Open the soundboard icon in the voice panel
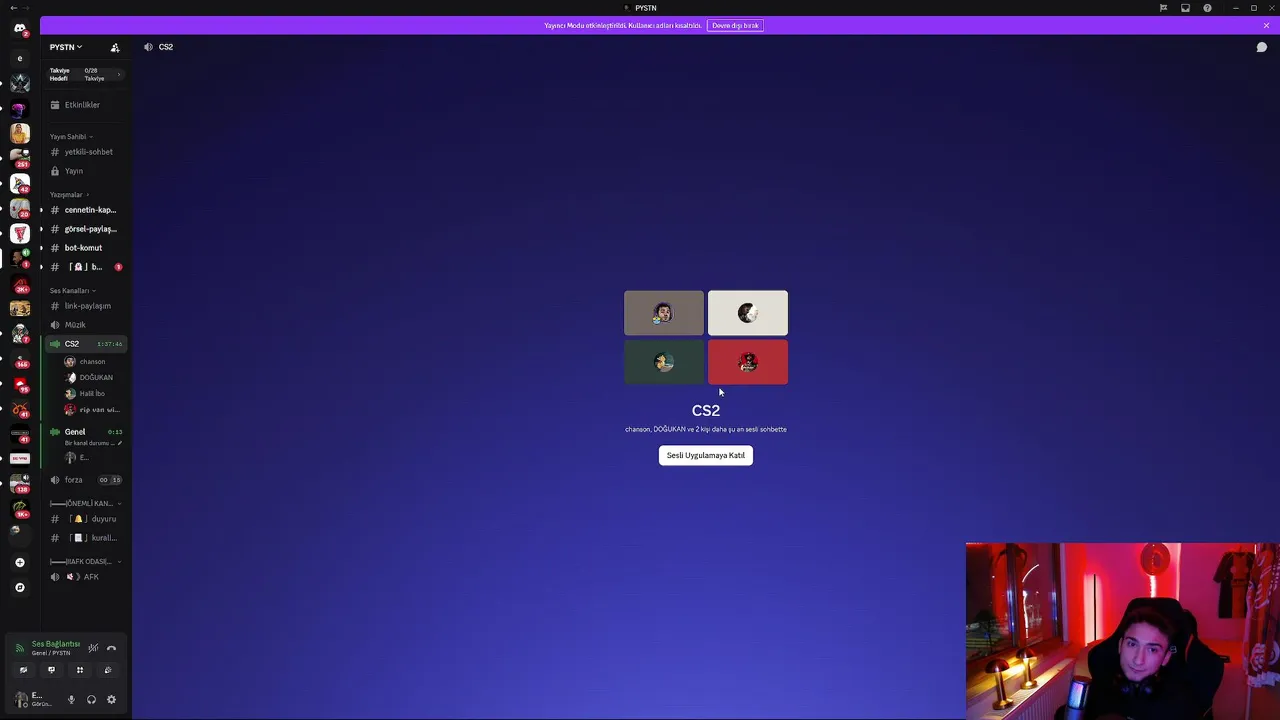1280x720 pixels. [x=108, y=670]
